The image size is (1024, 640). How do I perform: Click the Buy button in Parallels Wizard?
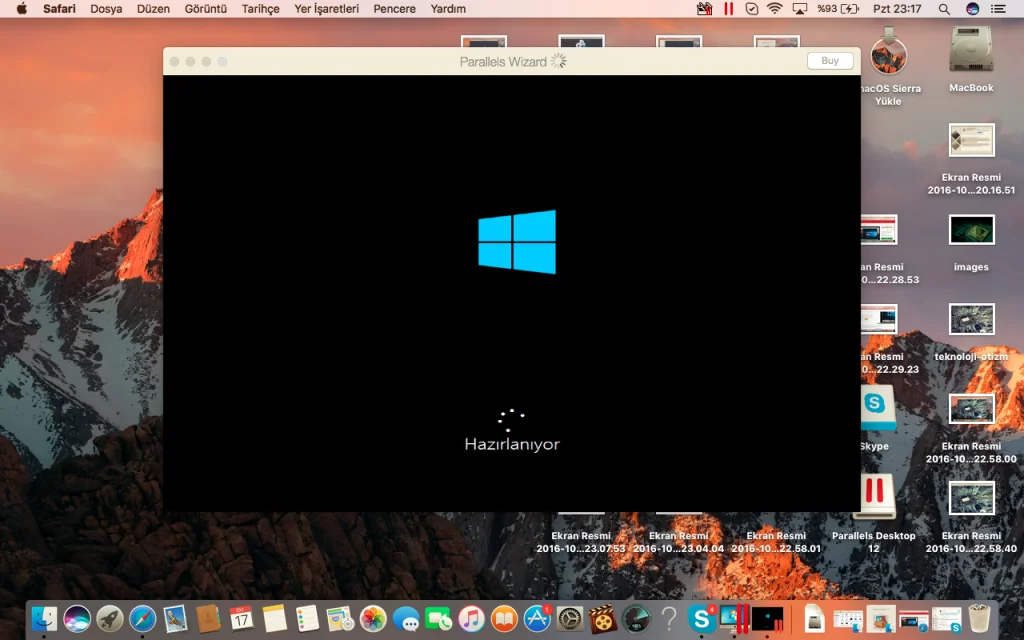tap(830, 61)
